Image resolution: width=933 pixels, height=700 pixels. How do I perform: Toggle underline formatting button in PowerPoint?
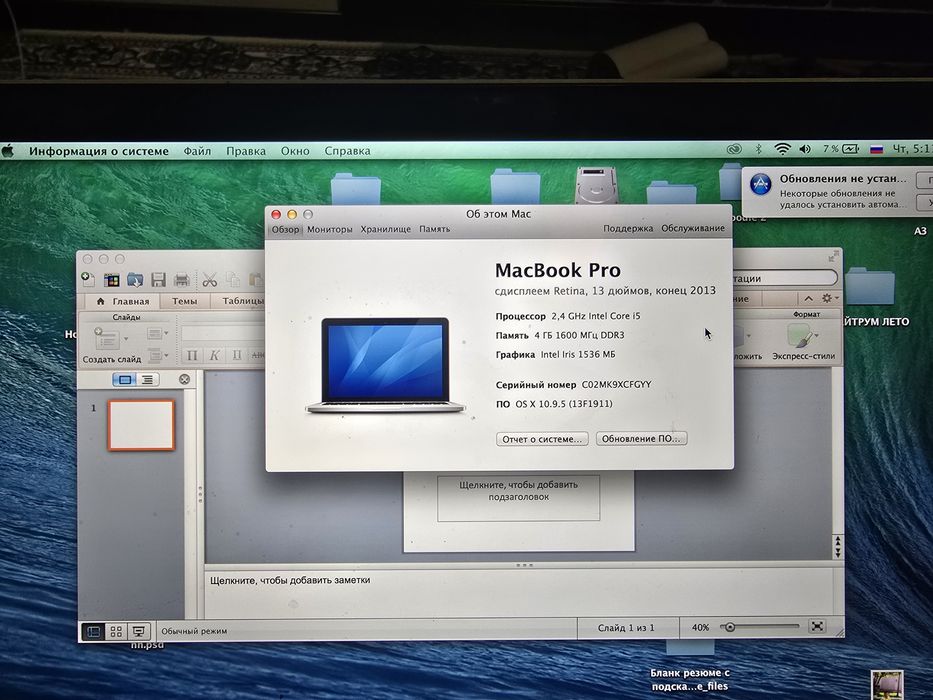[x=236, y=355]
